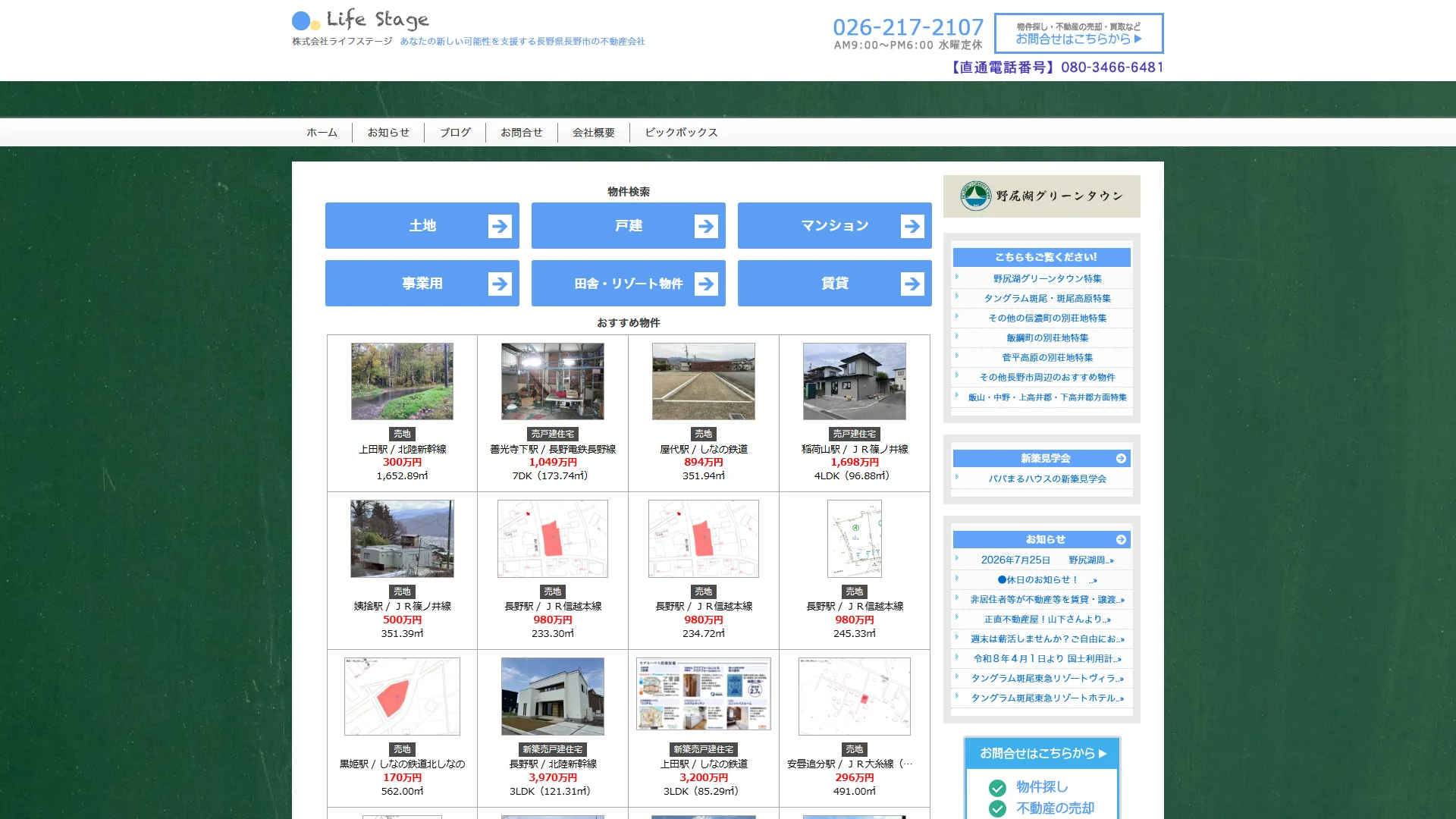The width and height of the screenshot is (1456, 819).
Task: Open 野尻湖グリーンタウン特集 link
Action: coord(1047,279)
